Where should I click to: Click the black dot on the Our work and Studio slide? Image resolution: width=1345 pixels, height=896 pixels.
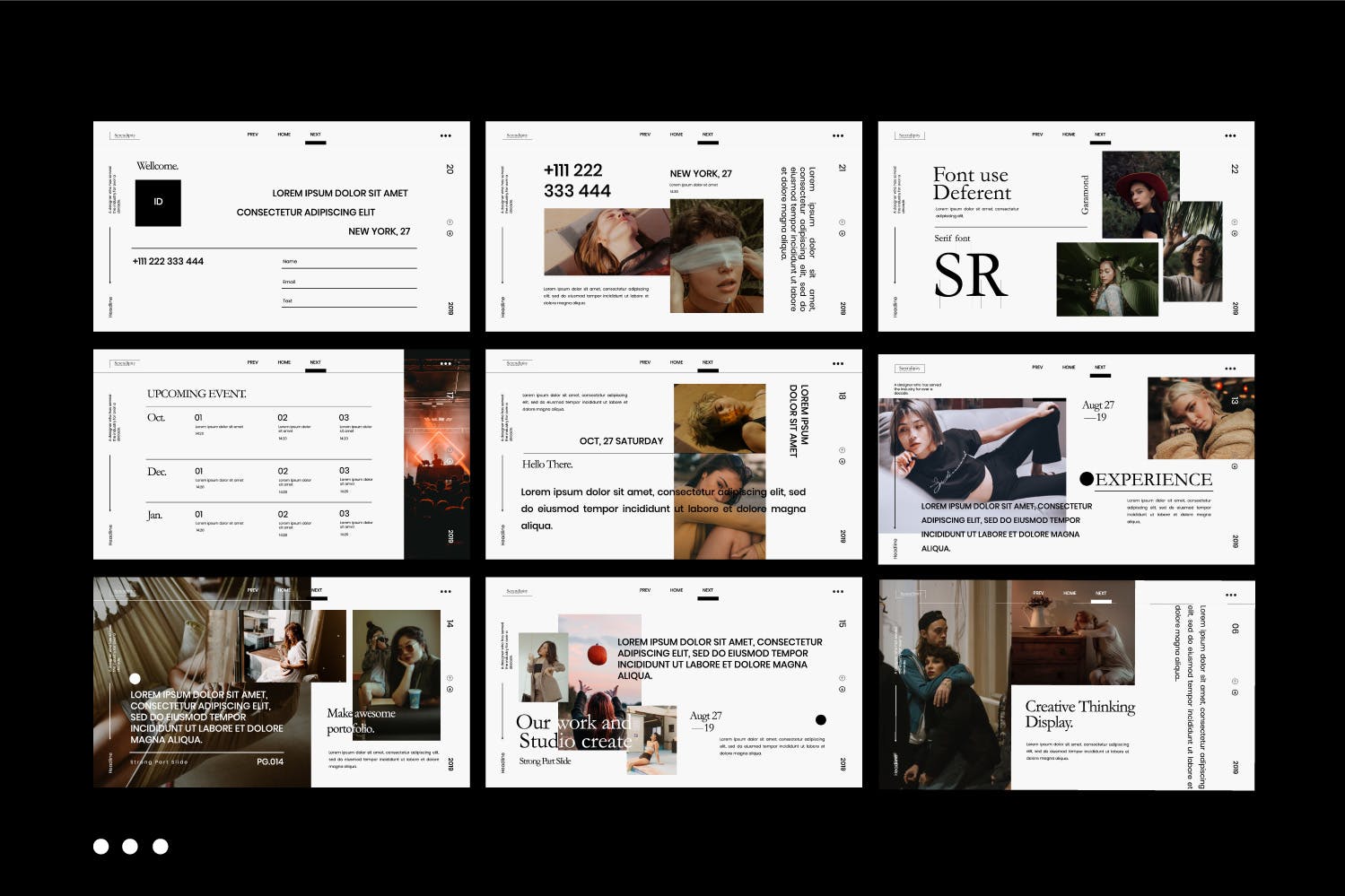click(x=820, y=719)
